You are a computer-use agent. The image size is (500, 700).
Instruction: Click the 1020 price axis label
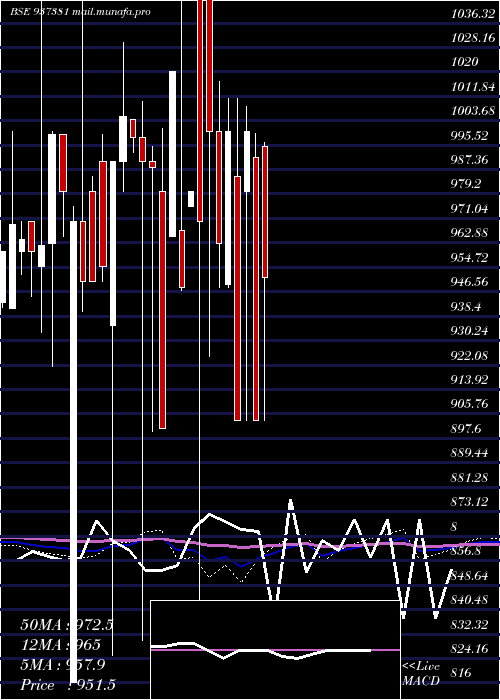(x=465, y=62)
